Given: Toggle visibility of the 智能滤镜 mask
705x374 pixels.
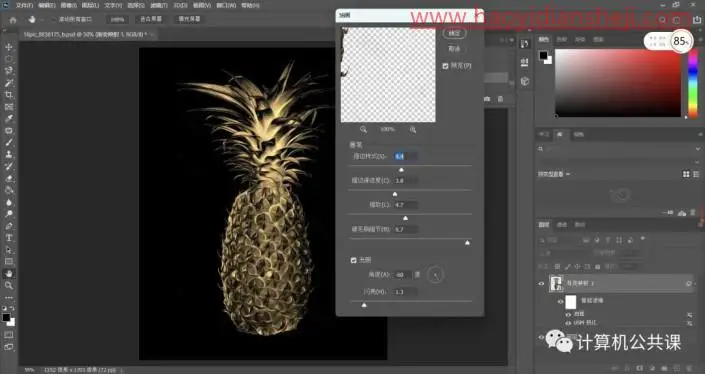Looking at the screenshot, I should click(x=560, y=302).
